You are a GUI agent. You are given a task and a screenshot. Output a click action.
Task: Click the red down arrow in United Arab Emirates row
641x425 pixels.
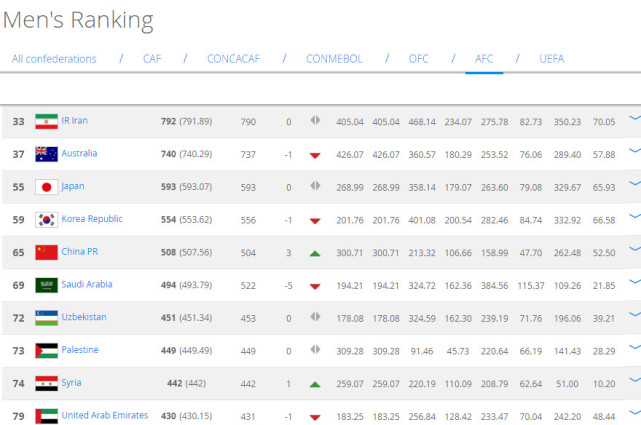tap(315, 418)
